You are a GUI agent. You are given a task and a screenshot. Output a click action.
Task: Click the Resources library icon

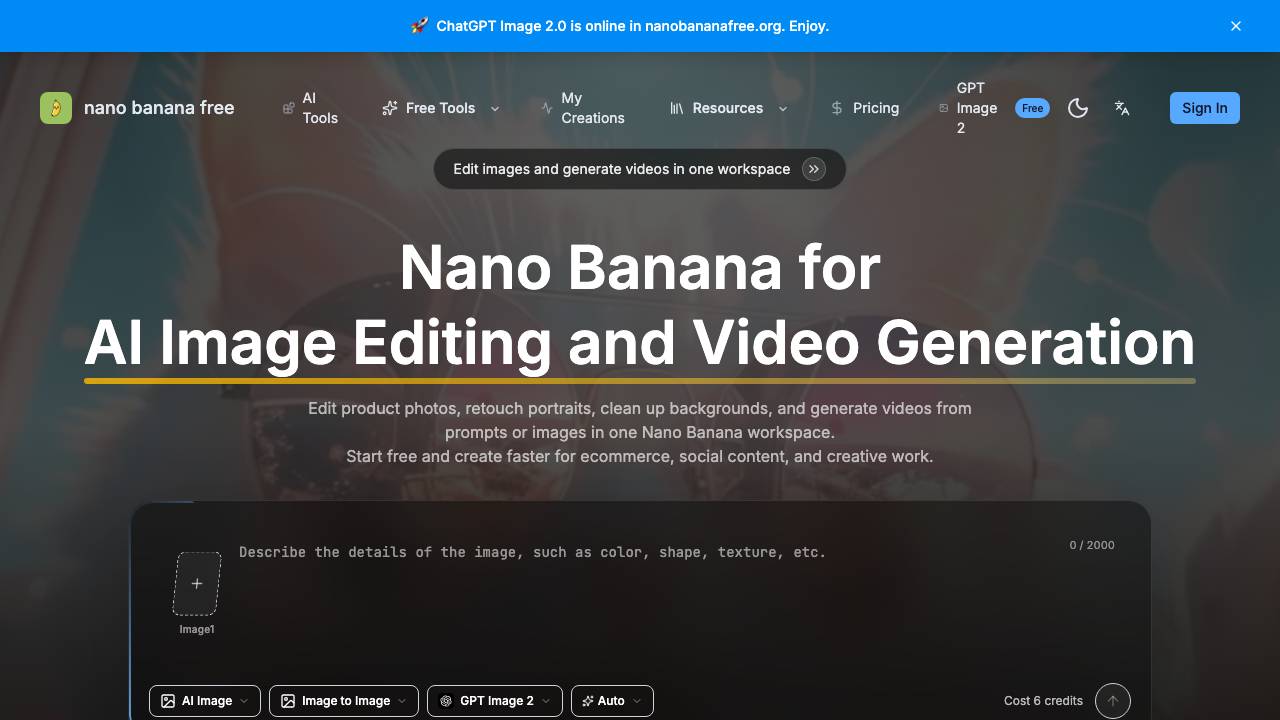pos(677,108)
